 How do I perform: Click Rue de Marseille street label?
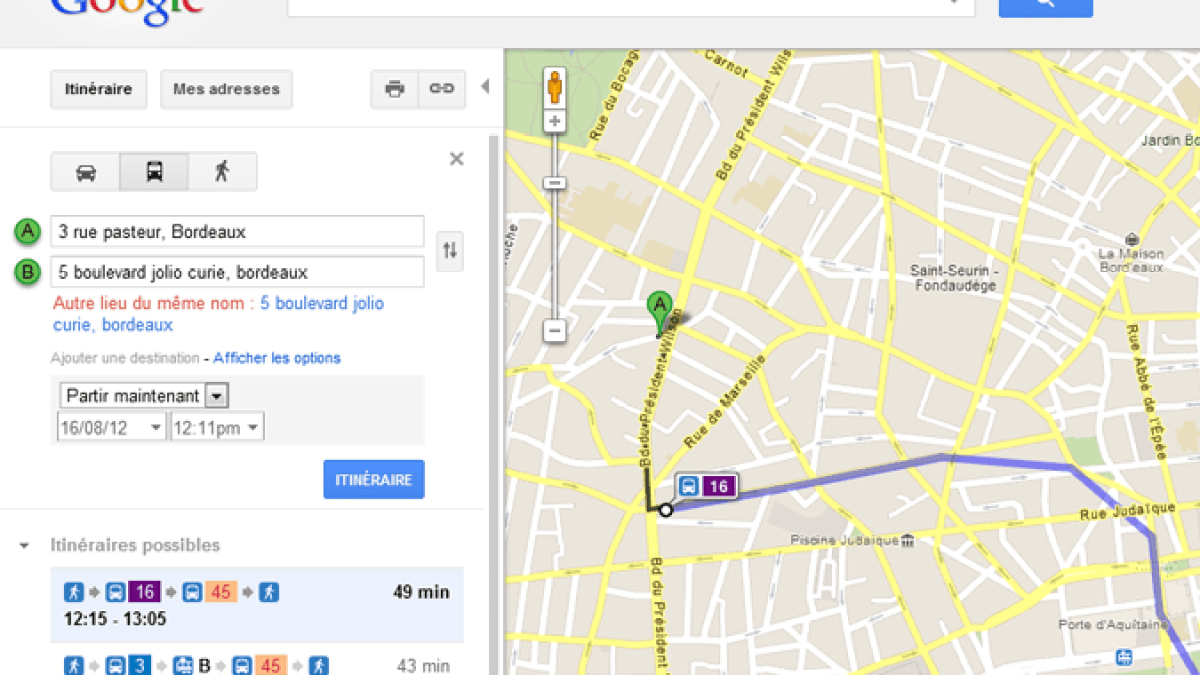point(725,402)
